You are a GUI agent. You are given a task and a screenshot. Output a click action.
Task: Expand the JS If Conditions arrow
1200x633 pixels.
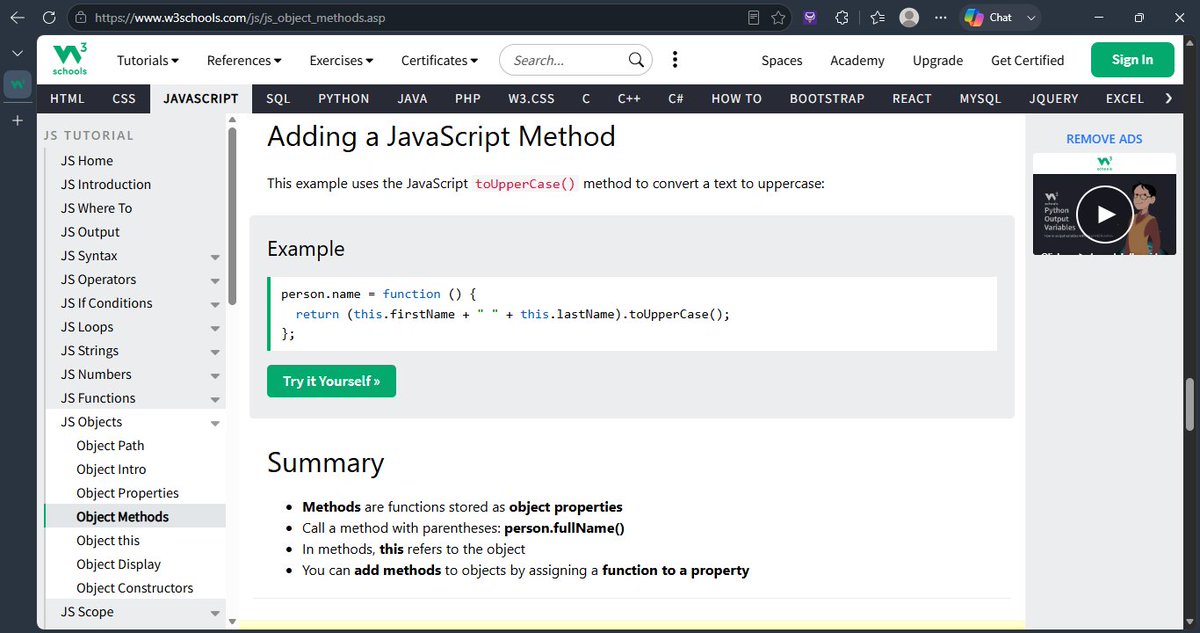tap(215, 305)
